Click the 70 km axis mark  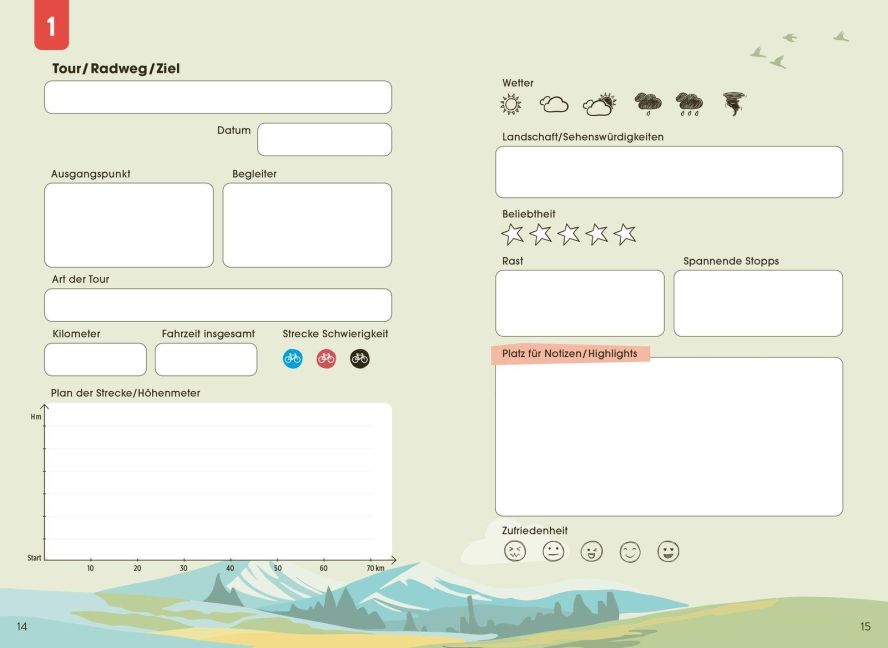375,568
